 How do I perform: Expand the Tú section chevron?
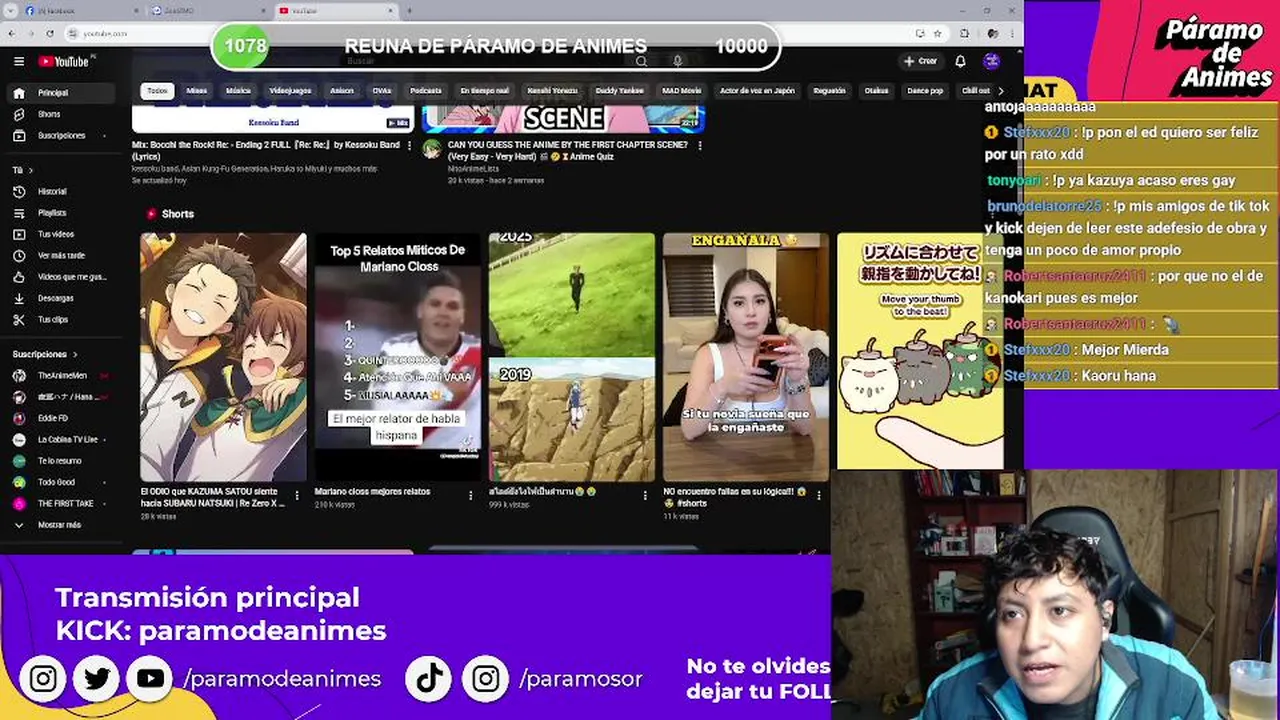30,170
